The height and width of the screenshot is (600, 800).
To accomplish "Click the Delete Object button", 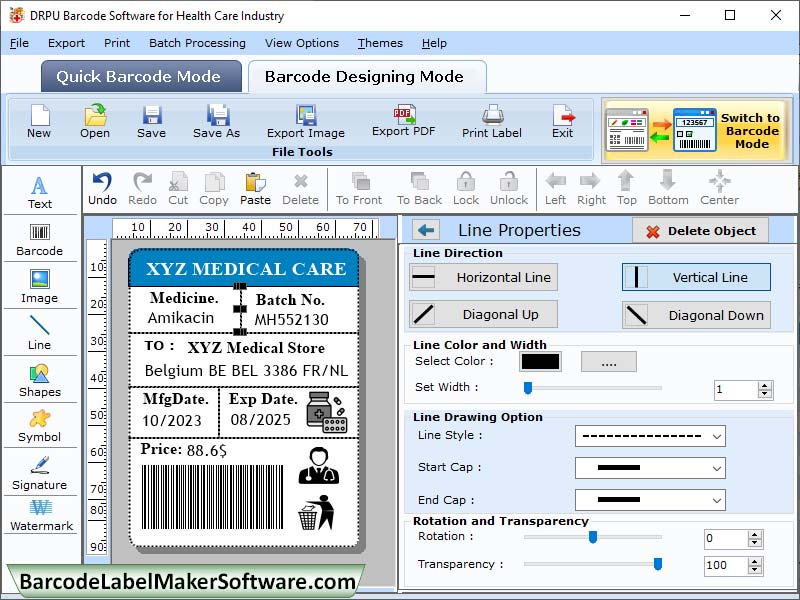I will point(701,231).
